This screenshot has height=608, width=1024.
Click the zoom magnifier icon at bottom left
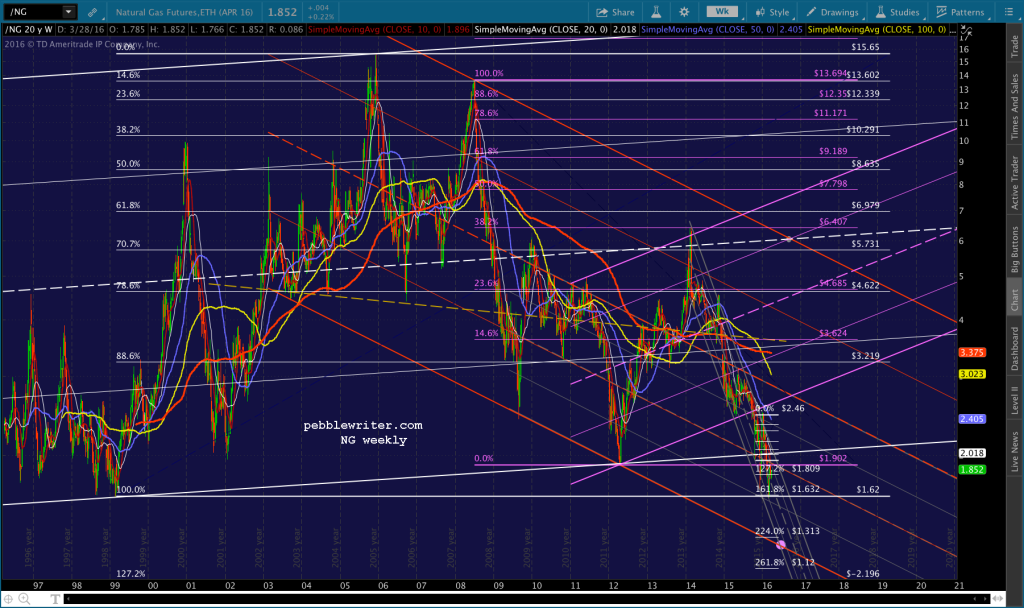[24, 599]
